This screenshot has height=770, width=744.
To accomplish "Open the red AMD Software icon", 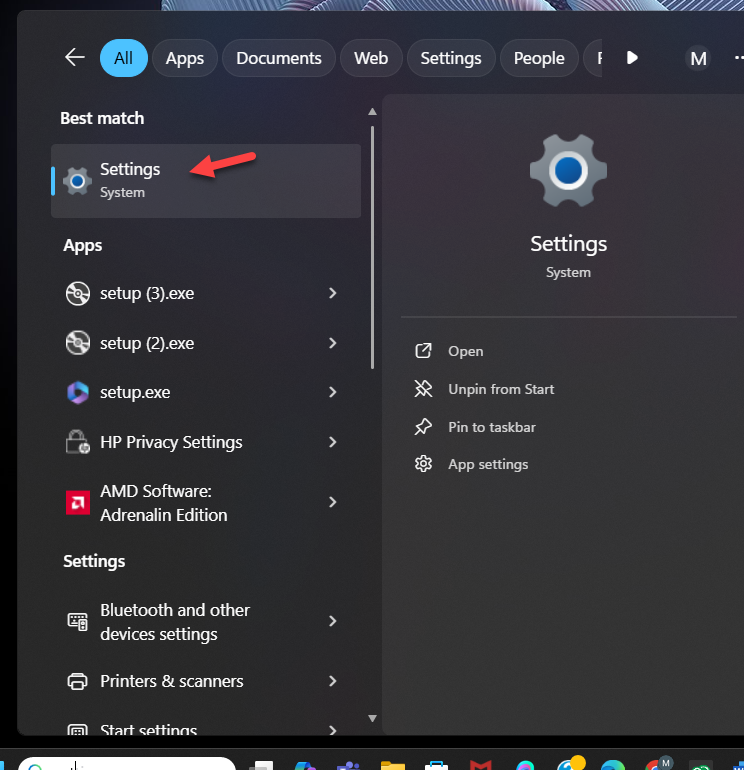I will (77, 503).
